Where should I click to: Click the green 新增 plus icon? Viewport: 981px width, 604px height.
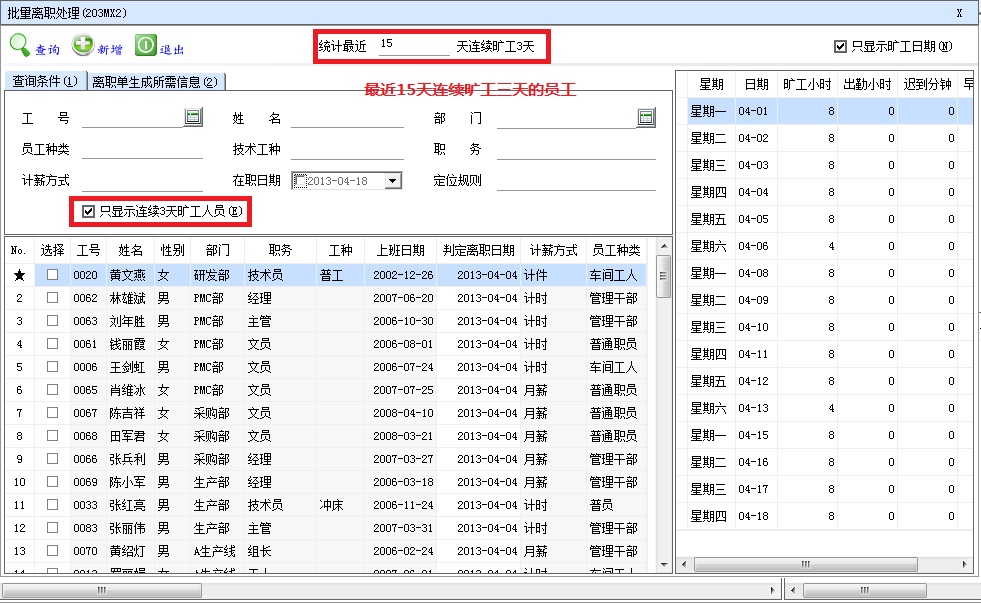point(82,45)
